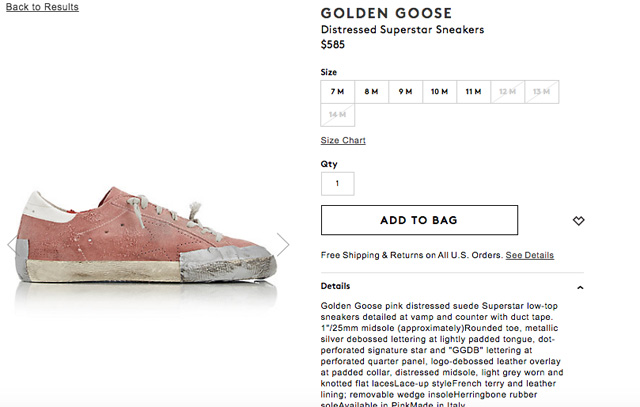
Task: Click the Details section heading
Action: coord(336,286)
